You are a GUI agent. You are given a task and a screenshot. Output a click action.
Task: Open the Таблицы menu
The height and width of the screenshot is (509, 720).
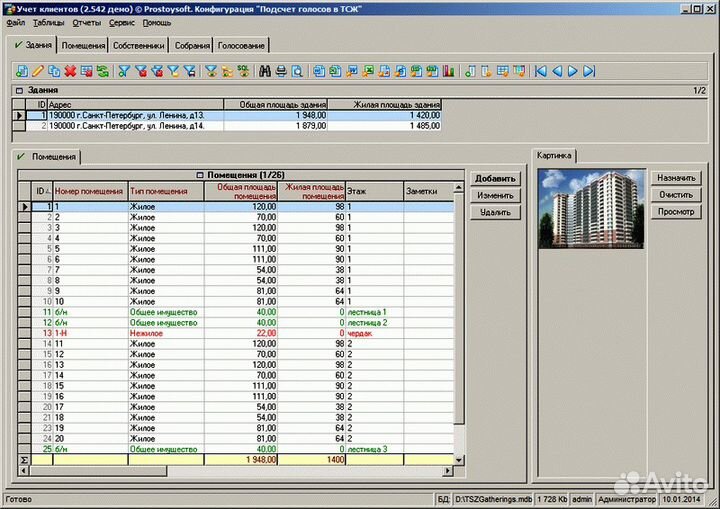pyautogui.click(x=48, y=22)
